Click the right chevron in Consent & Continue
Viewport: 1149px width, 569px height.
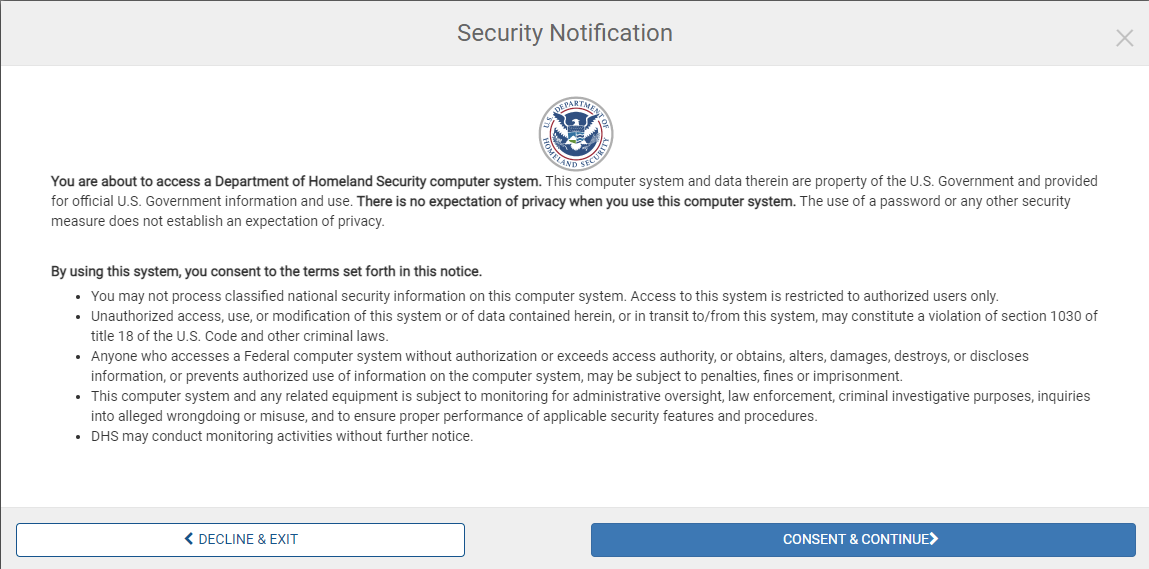click(934, 539)
